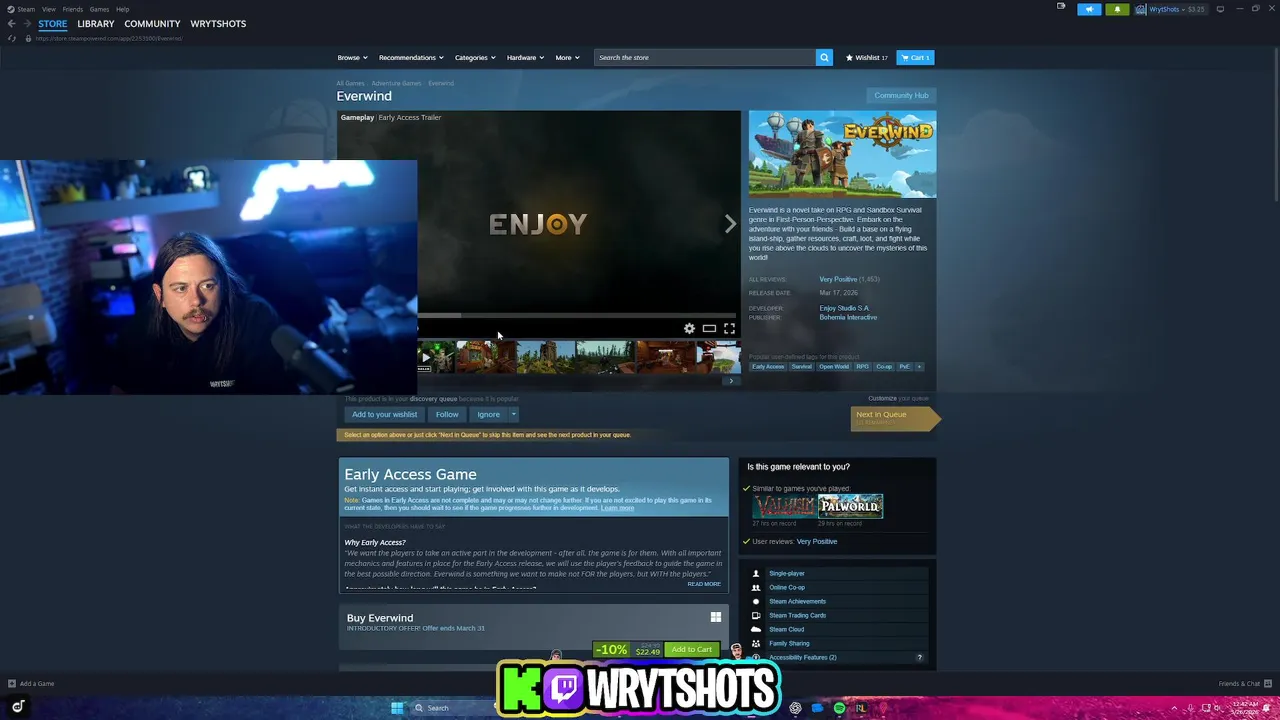Click the Windows taskbar Search box
This screenshot has width=1280, height=720.
coord(451,708)
